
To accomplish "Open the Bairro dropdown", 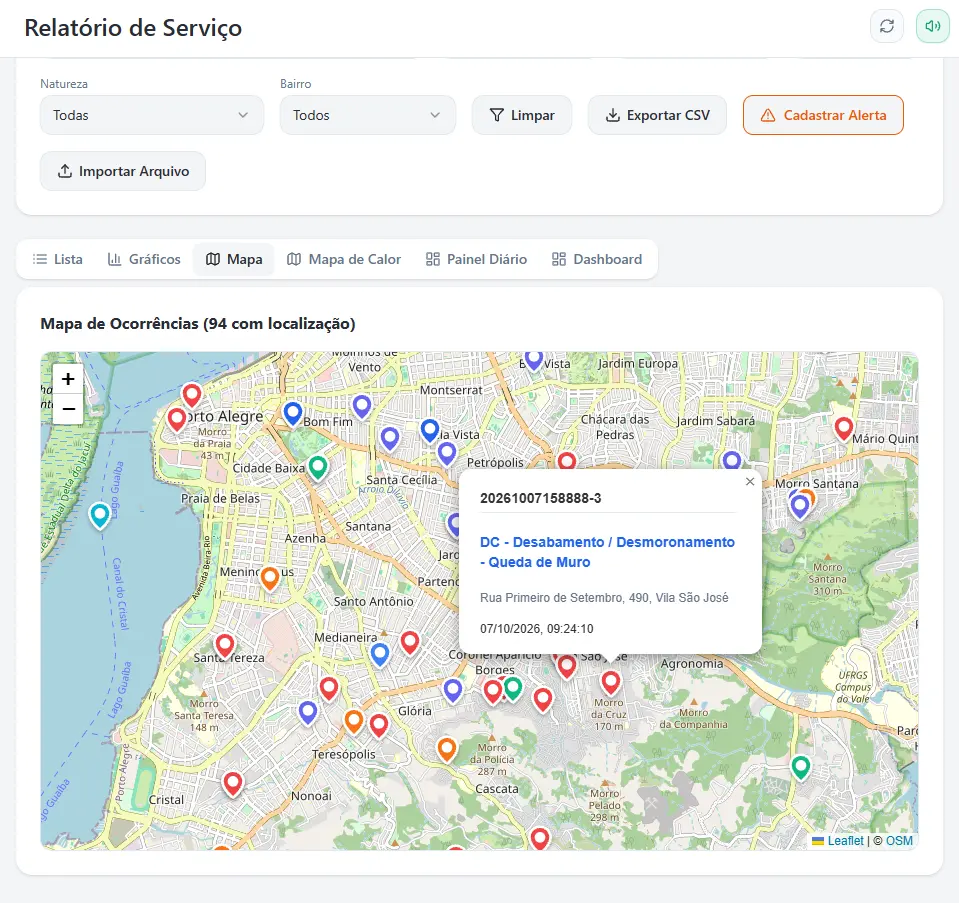I will (368, 115).
